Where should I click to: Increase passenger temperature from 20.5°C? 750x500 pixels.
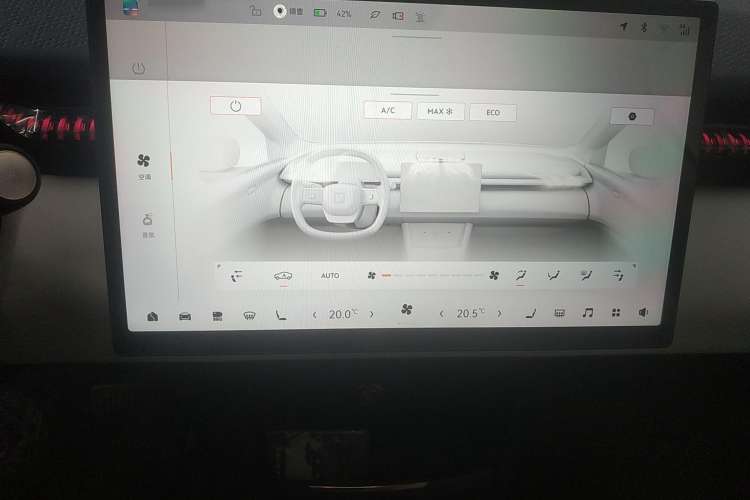pyautogui.click(x=499, y=314)
